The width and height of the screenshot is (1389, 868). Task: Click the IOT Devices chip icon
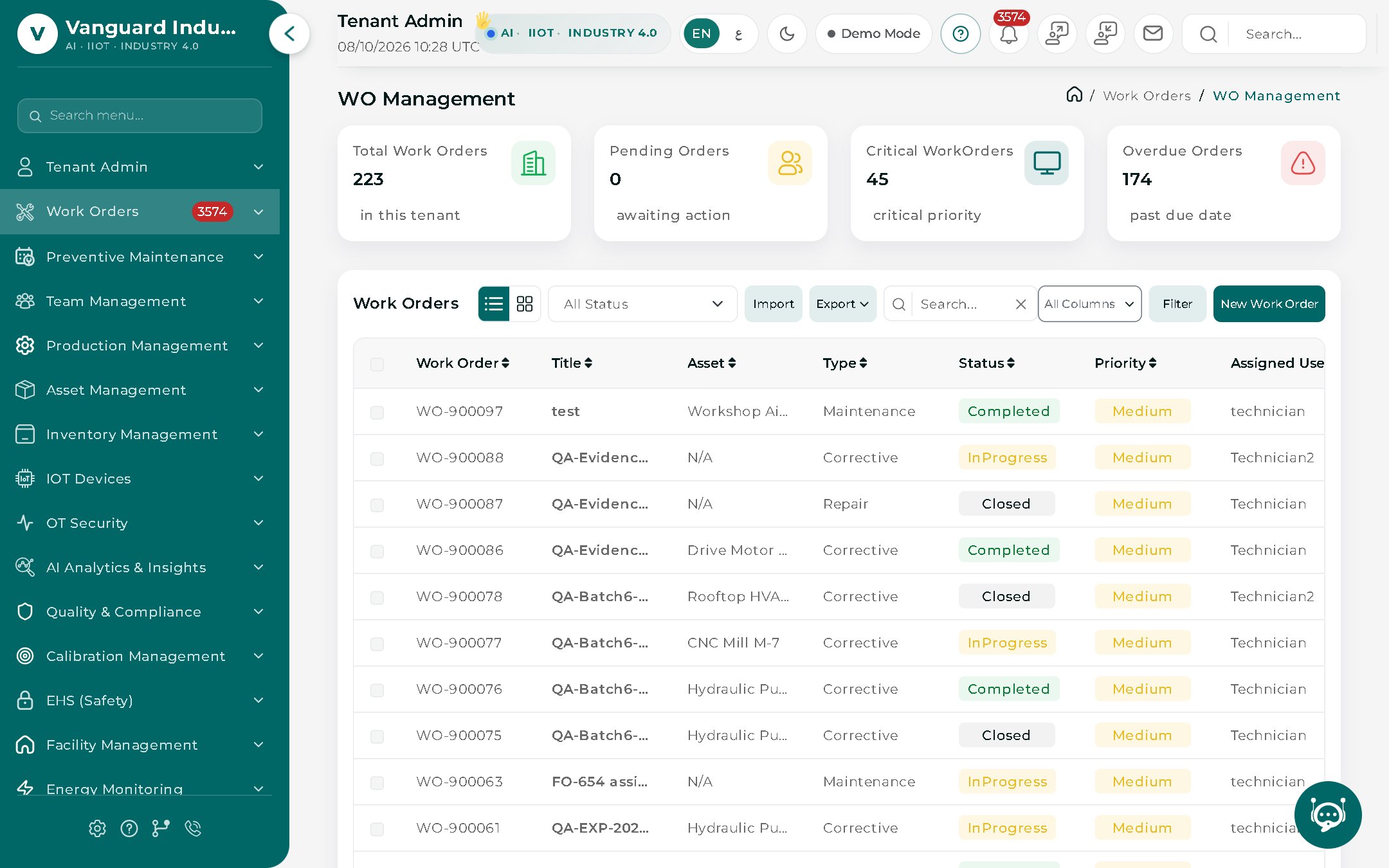pyautogui.click(x=25, y=478)
